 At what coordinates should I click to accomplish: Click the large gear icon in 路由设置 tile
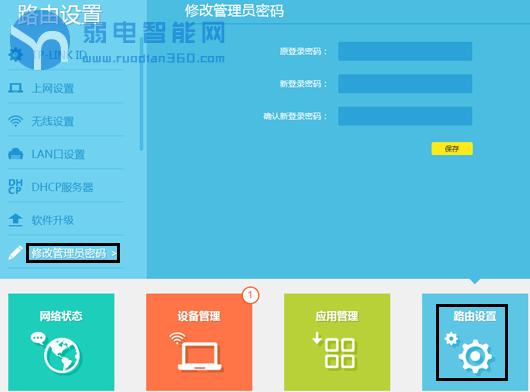475,356
